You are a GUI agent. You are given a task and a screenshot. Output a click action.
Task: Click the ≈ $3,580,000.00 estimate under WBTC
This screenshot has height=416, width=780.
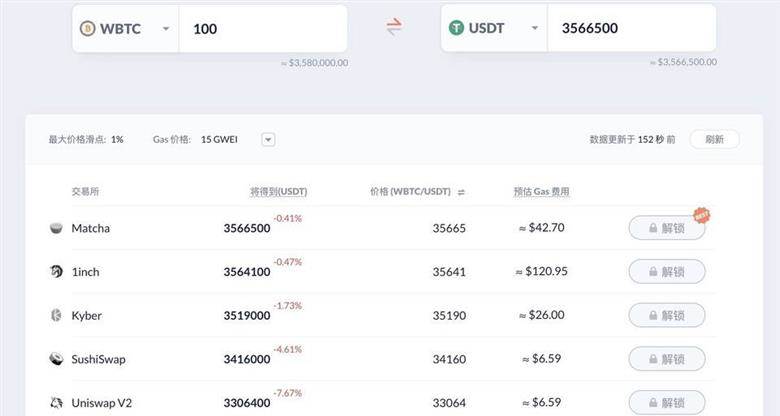[x=314, y=63]
